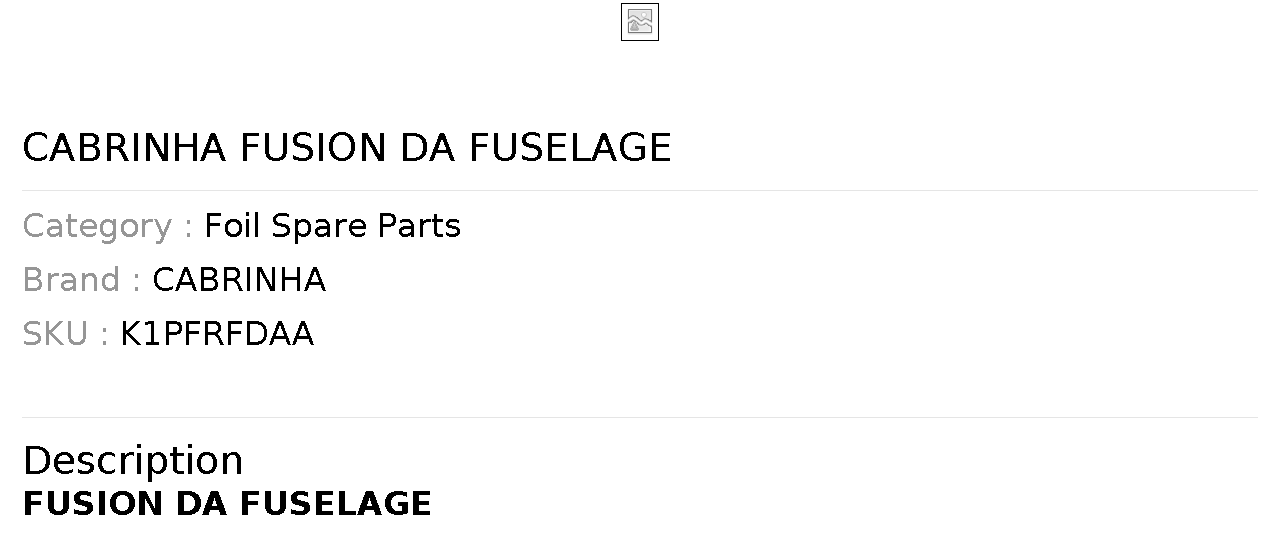Click "FUSELAGE" in the top product title

[570, 148]
